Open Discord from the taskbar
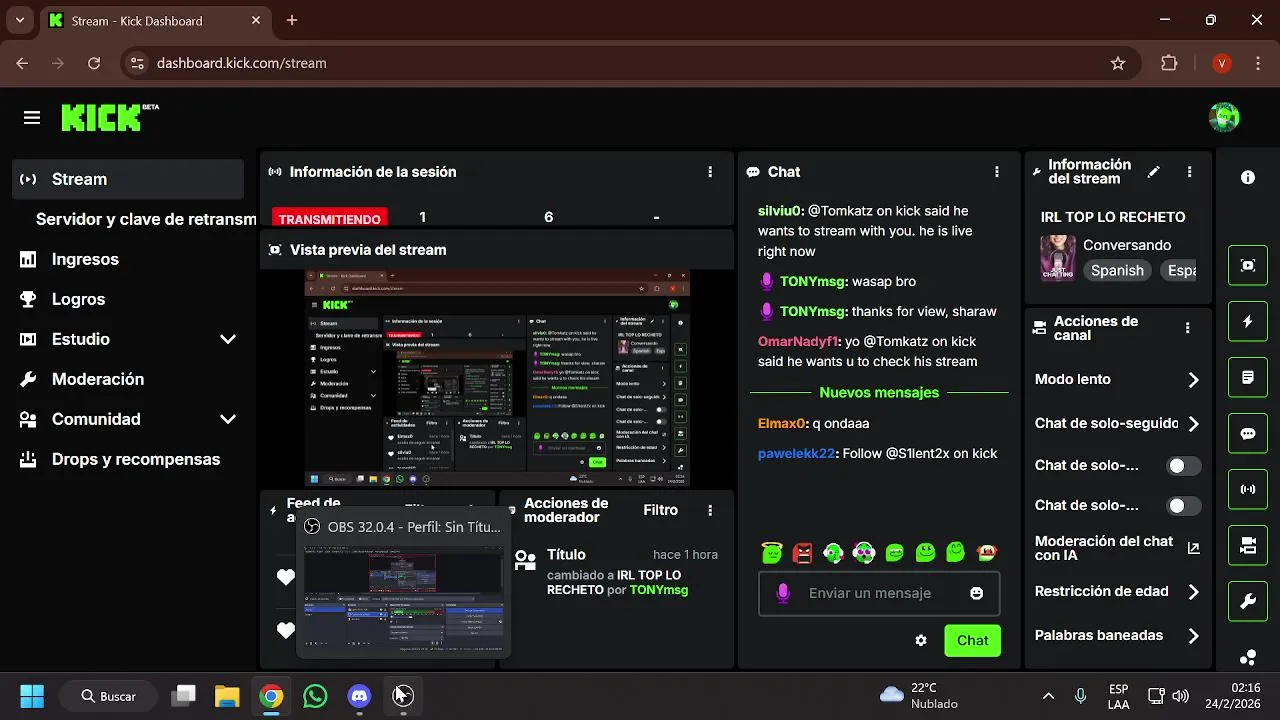 point(359,696)
